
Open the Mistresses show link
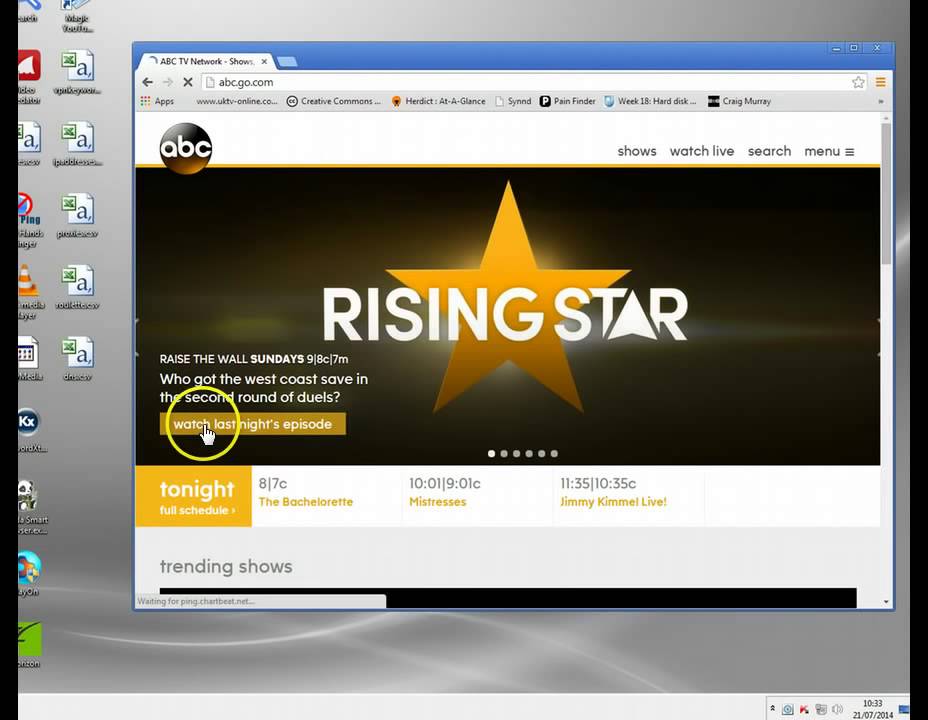(437, 502)
